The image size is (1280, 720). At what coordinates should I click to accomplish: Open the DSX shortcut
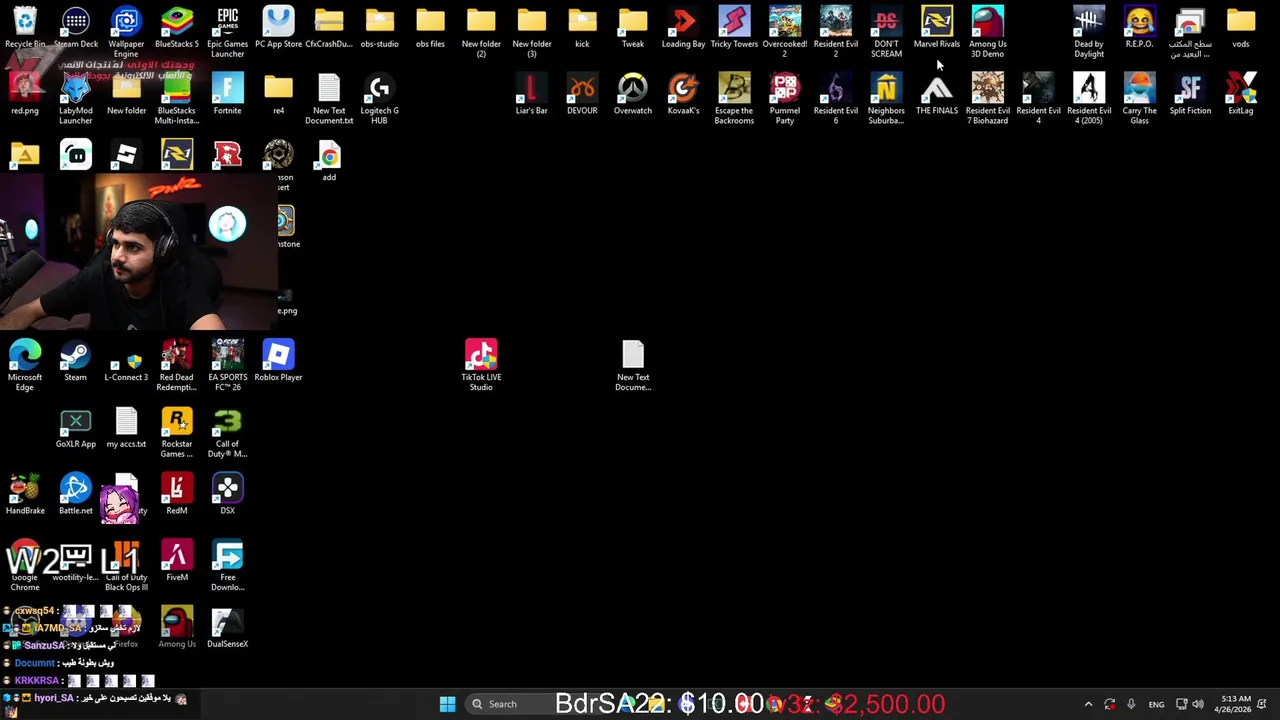point(227,494)
